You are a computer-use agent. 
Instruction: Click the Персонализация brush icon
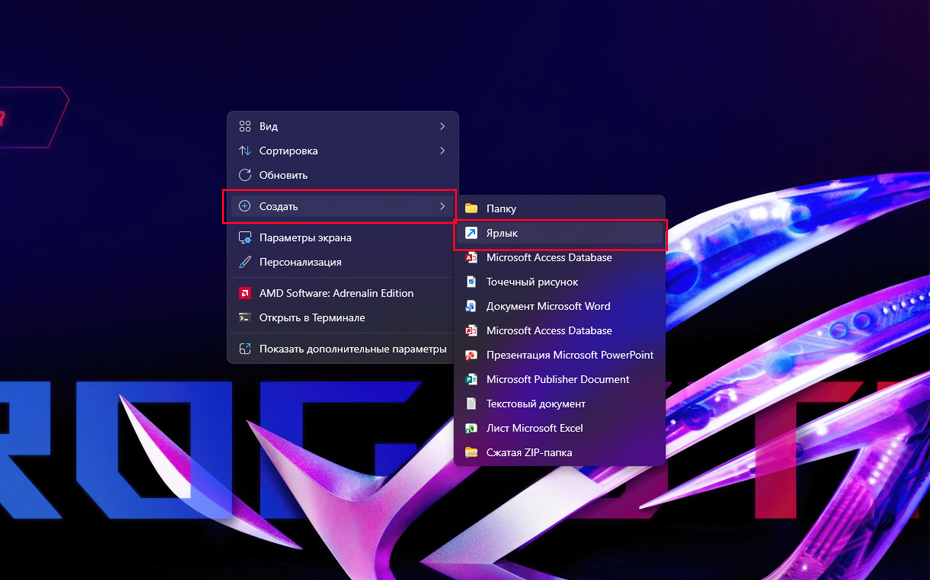tap(245, 262)
